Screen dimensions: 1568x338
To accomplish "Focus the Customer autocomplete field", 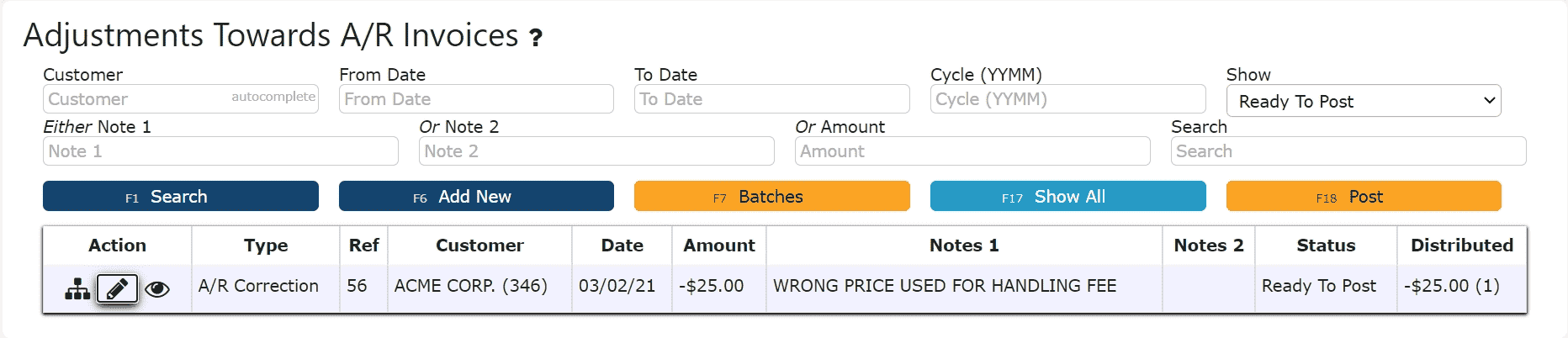I will tap(181, 98).
